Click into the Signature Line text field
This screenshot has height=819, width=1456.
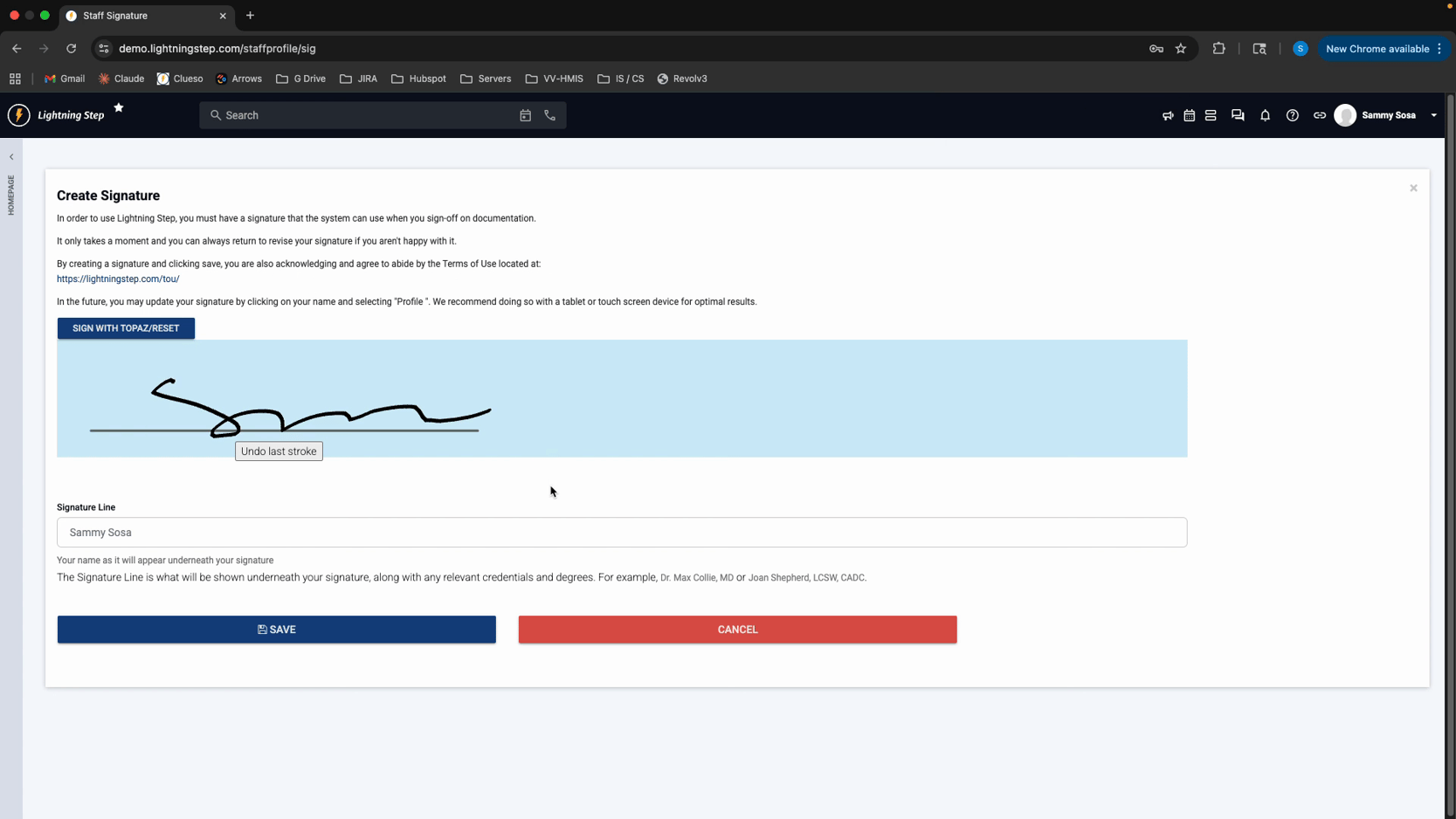621,533
